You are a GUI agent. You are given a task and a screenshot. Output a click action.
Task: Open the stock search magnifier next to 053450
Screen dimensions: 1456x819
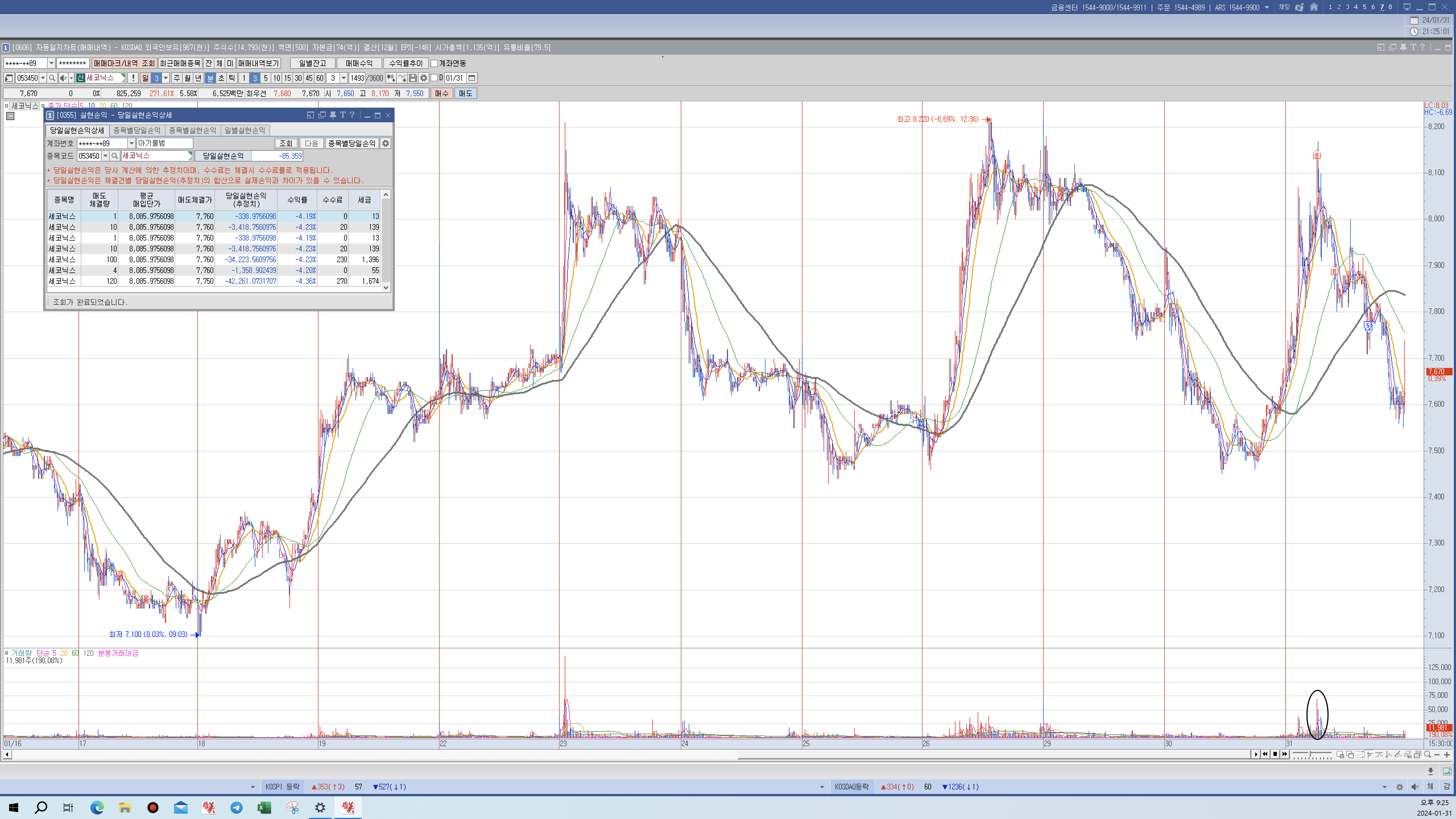[x=52, y=78]
